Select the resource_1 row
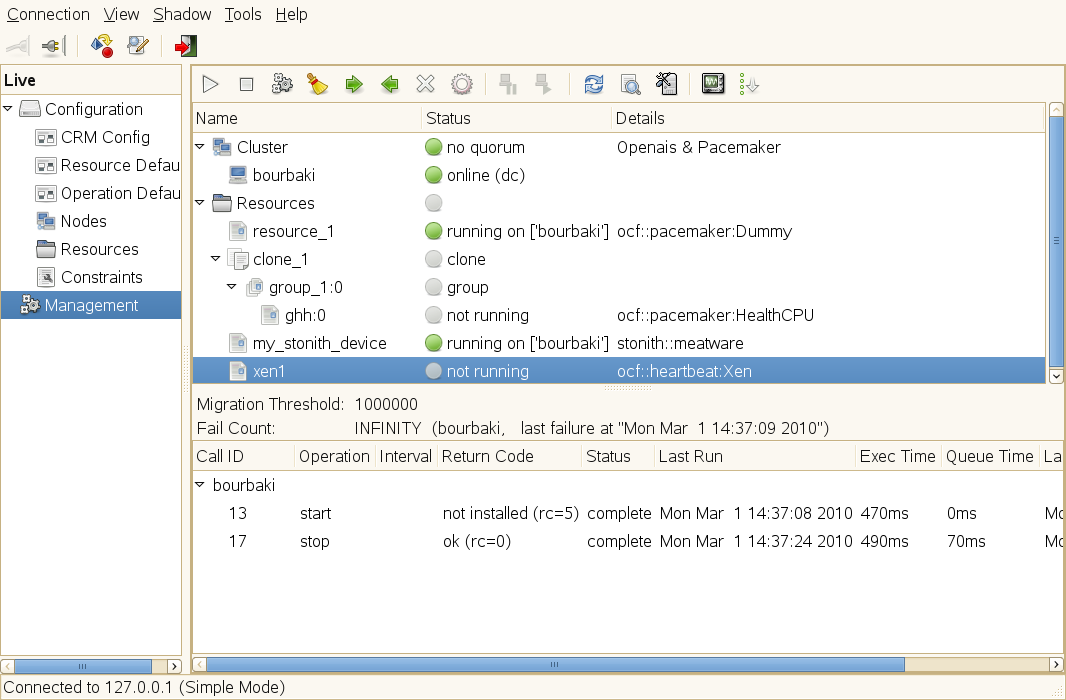The height and width of the screenshot is (700, 1066). click(x=293, y=231)
